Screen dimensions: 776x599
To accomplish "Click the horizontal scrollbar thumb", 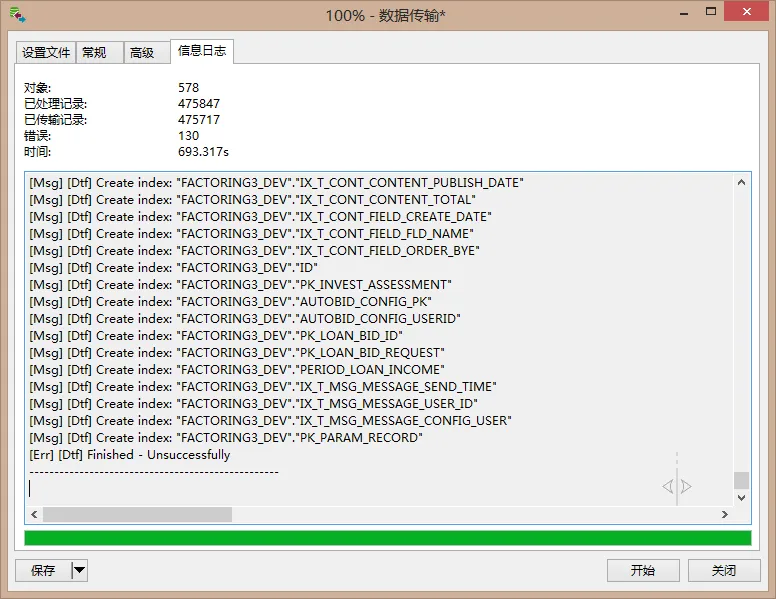I will point(138,514).
